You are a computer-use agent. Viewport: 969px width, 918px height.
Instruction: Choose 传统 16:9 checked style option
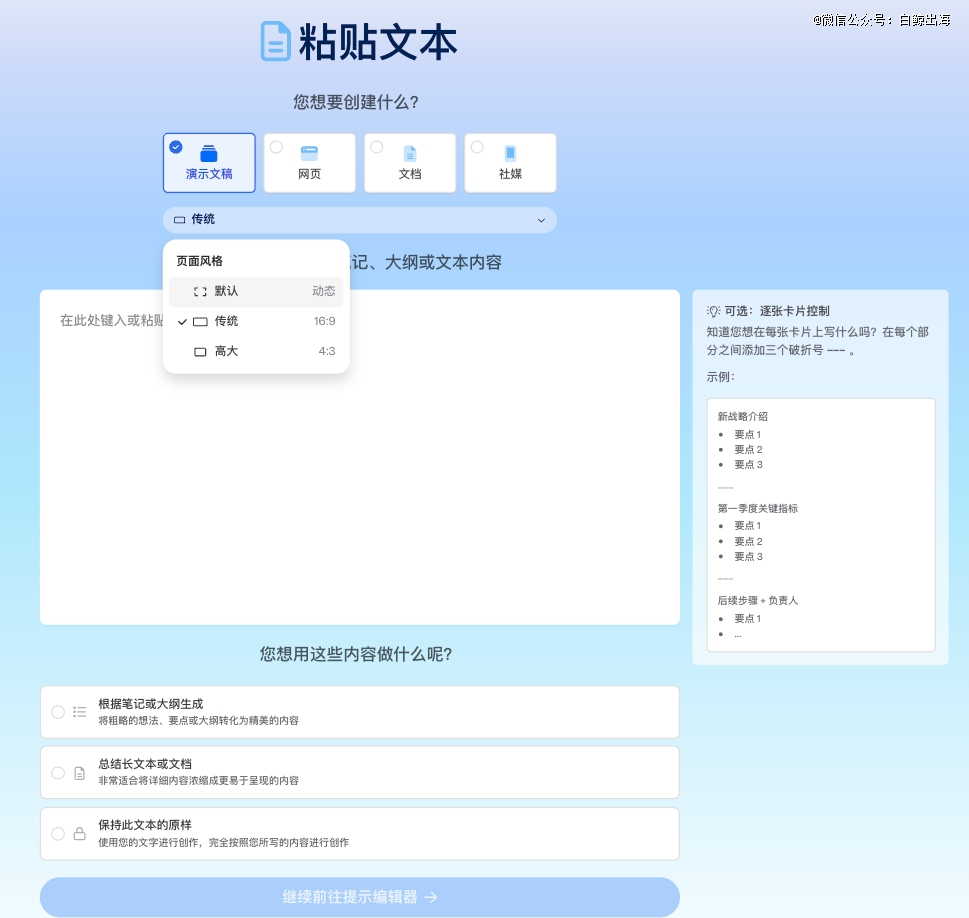coord(256,321)
